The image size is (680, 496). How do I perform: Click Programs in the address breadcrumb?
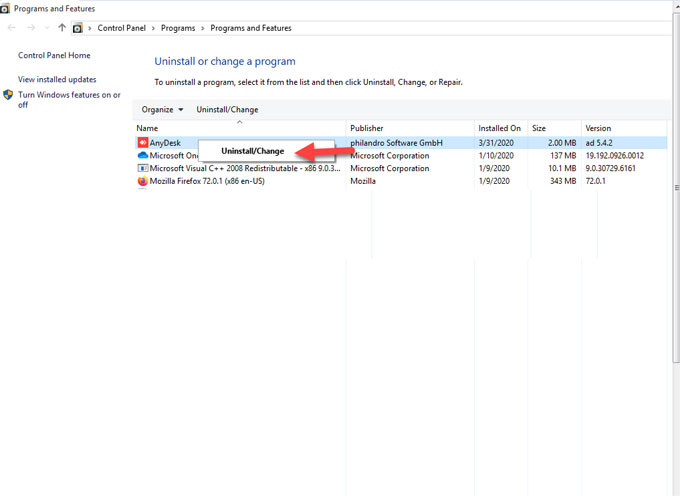[x=179, y=28]
